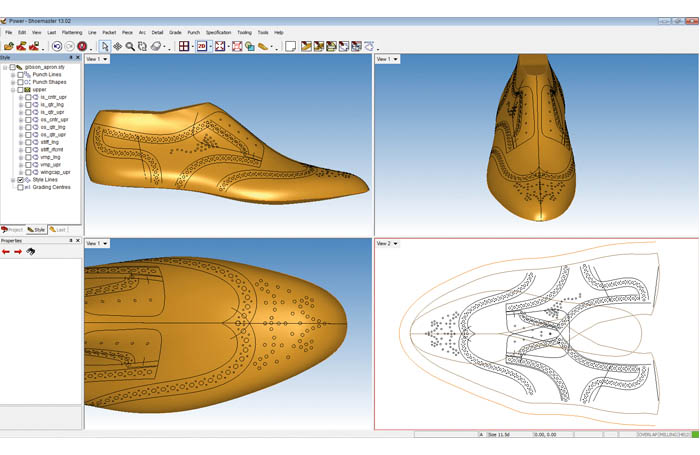Uncheck the Style Lines checkbox
The image size is (700, 455).
coord(21,180)
